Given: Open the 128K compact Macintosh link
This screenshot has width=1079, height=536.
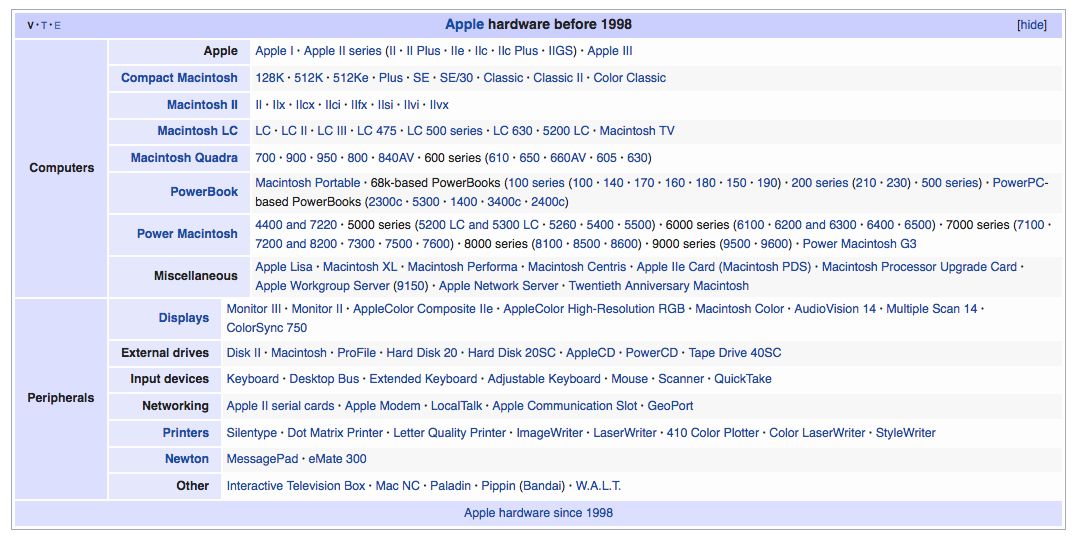Looking at the screenshot, I should pyautogui.click(x=269, y=78).
